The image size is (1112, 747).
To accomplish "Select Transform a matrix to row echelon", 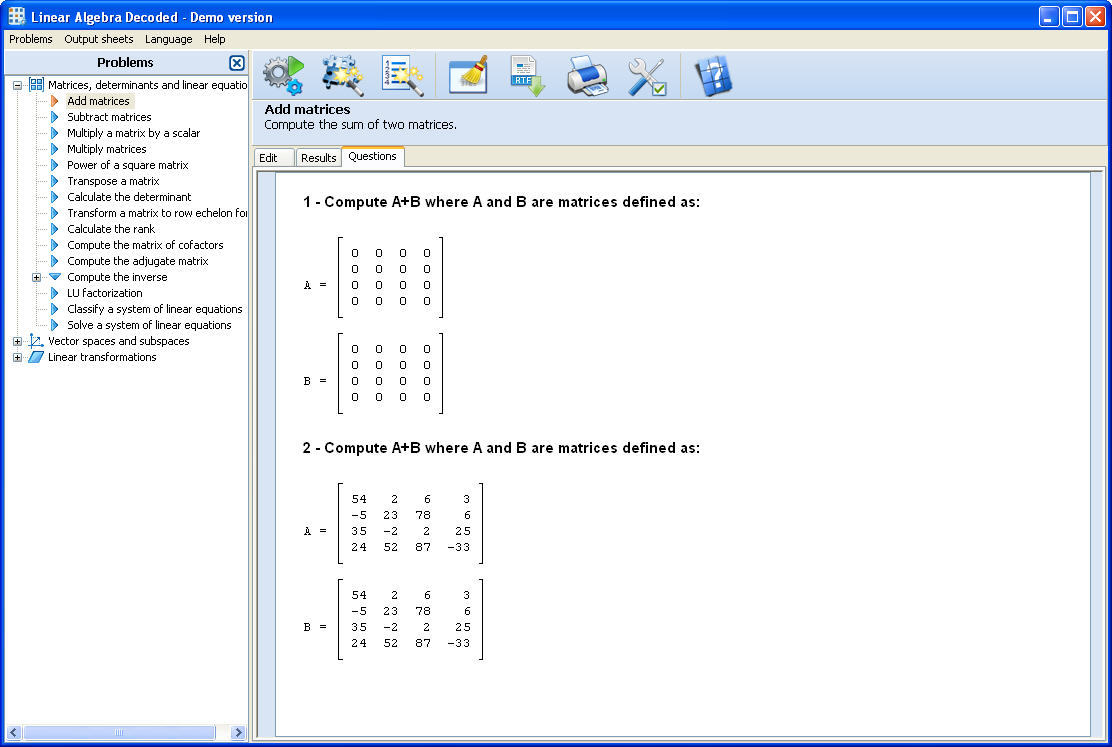I will (x=157, y=213).
